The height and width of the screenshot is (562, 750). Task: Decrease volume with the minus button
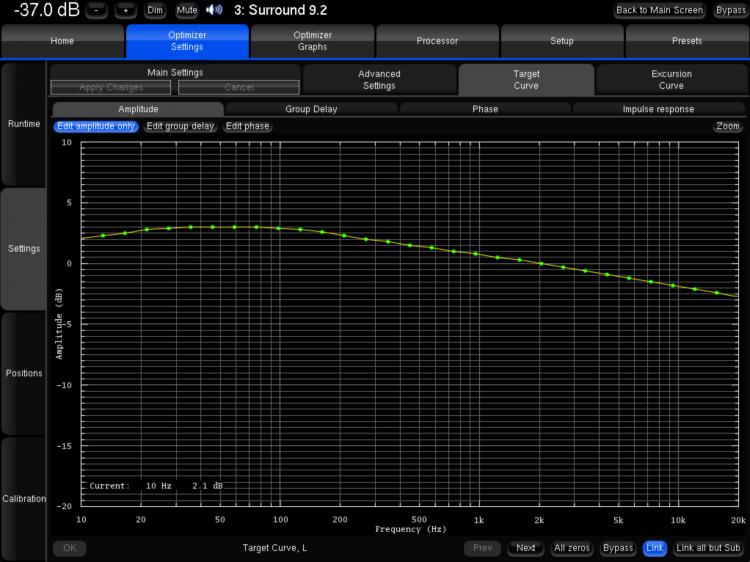coord(95,10)
